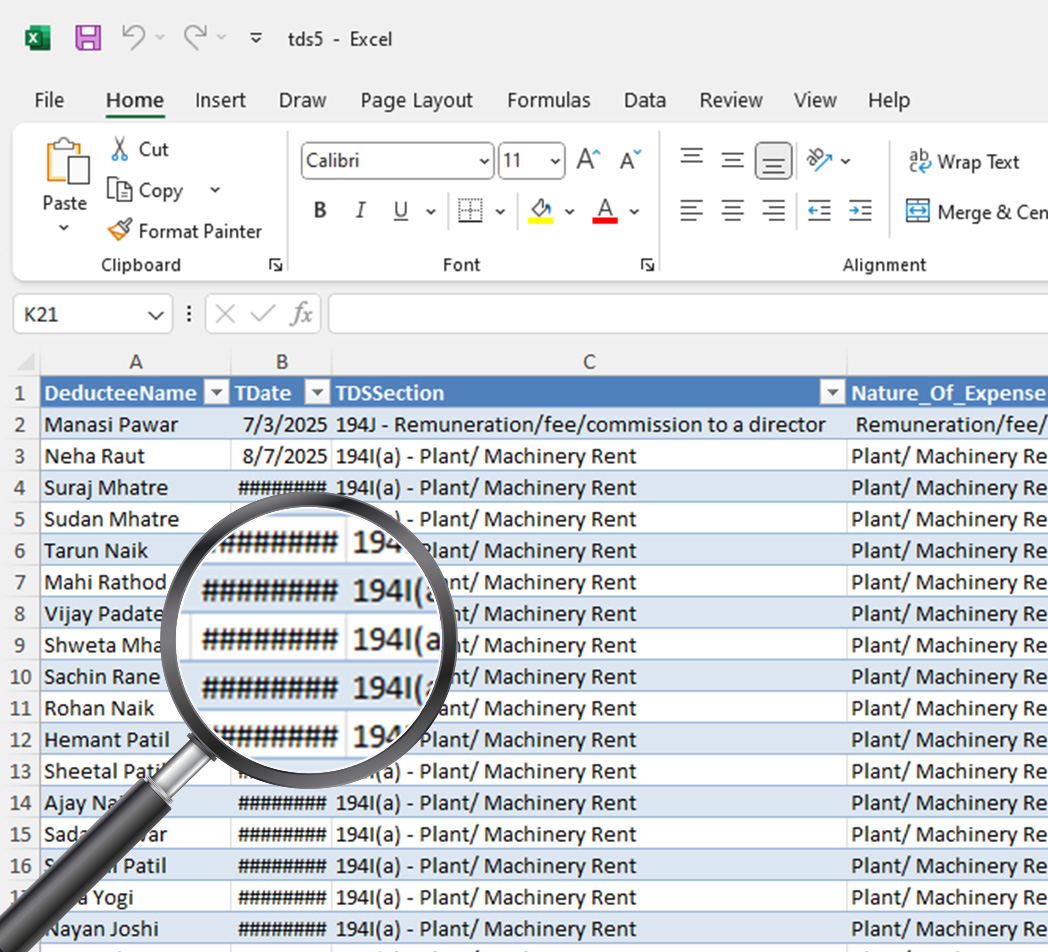The image size is (1048, 952).
Task: Open the DeducteeName column filter dropdown
Action: [x=216, y=393]
